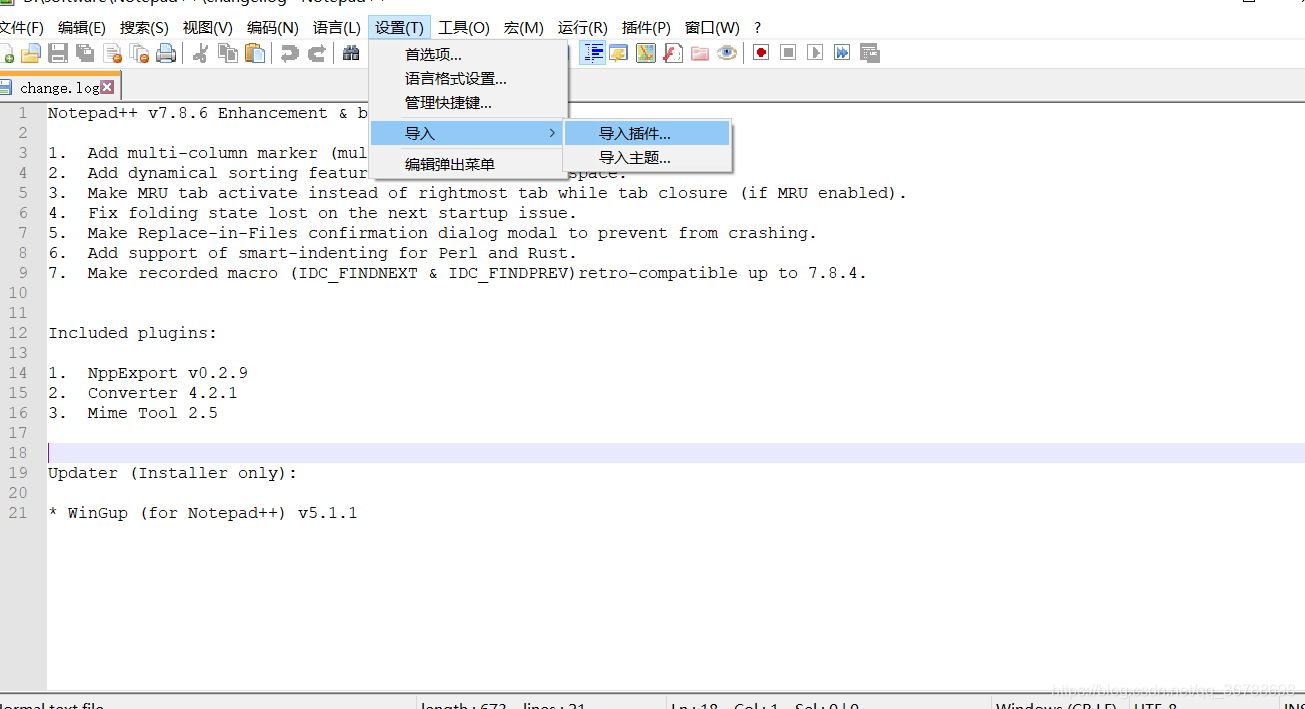This screenshot has height=709, width=1305.
Task: Toggle the indent guide toolbar icon
Action: tap(593, 53)
